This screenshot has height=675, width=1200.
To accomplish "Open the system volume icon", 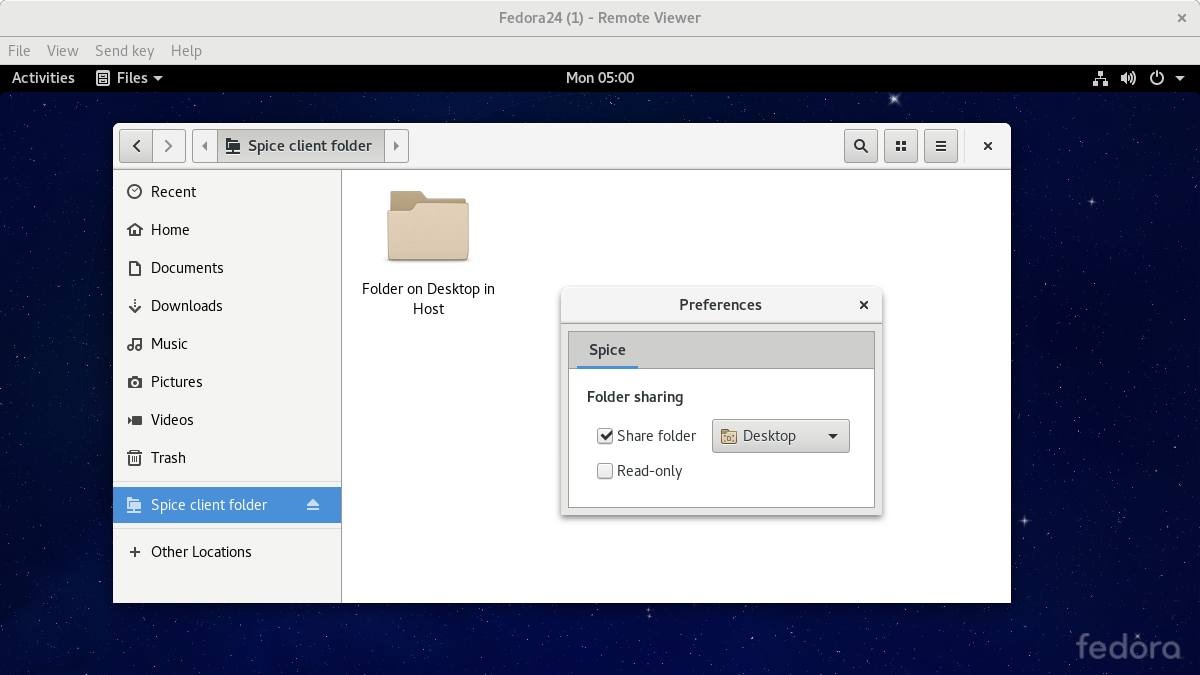I will click(x=1128, y=78).
